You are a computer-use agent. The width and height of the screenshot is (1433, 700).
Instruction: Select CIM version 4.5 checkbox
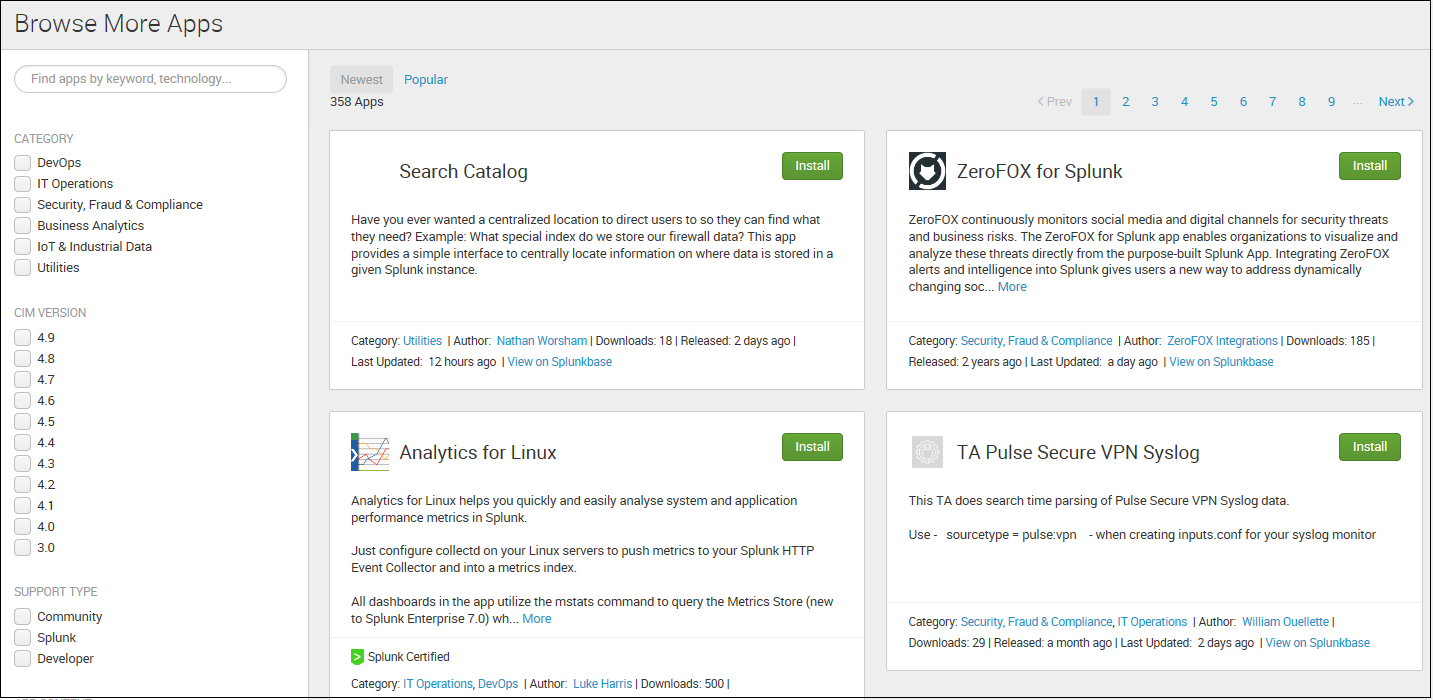[22, 422]
